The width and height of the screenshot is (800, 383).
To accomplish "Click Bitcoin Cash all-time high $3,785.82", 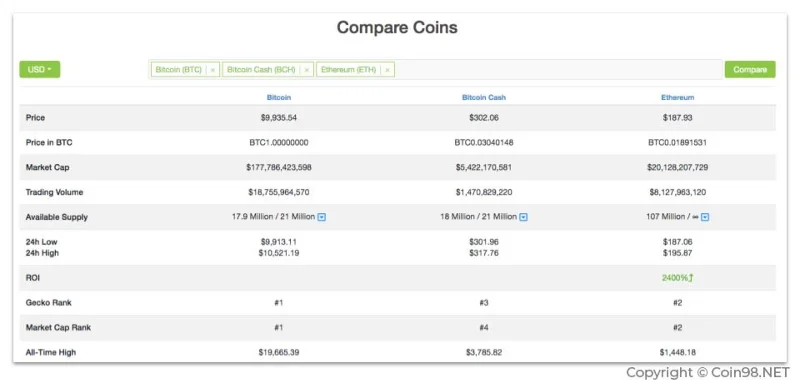I will tap(484, 352).
